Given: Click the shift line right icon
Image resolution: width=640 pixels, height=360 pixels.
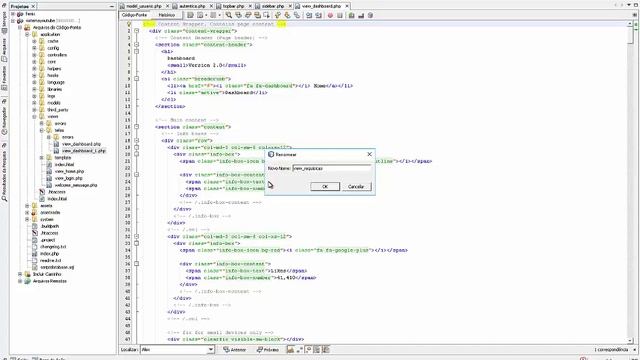Looking at the screenshot, I should [x=318, y=15].
